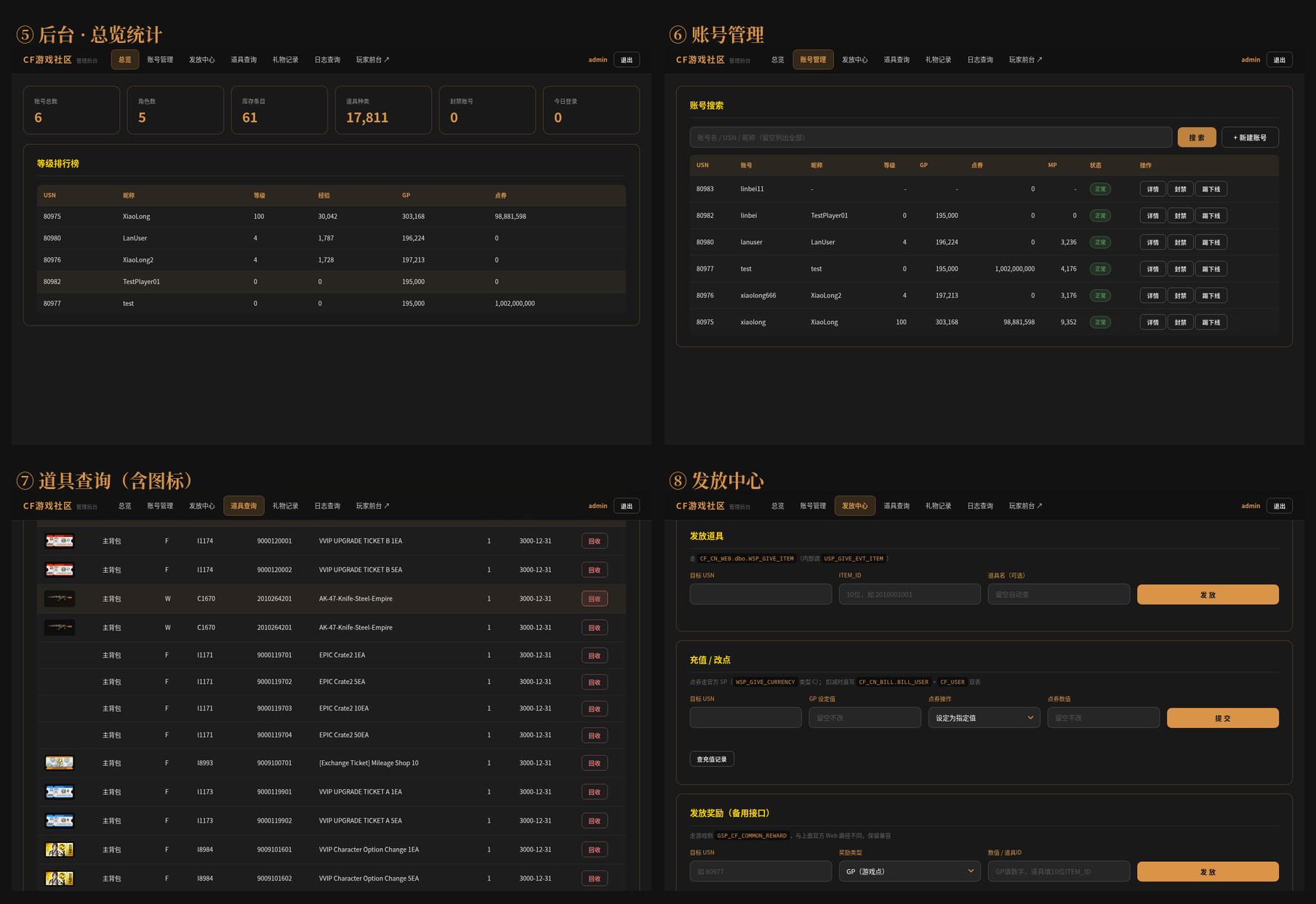Click 封禁 for account lanuser

1180,242
